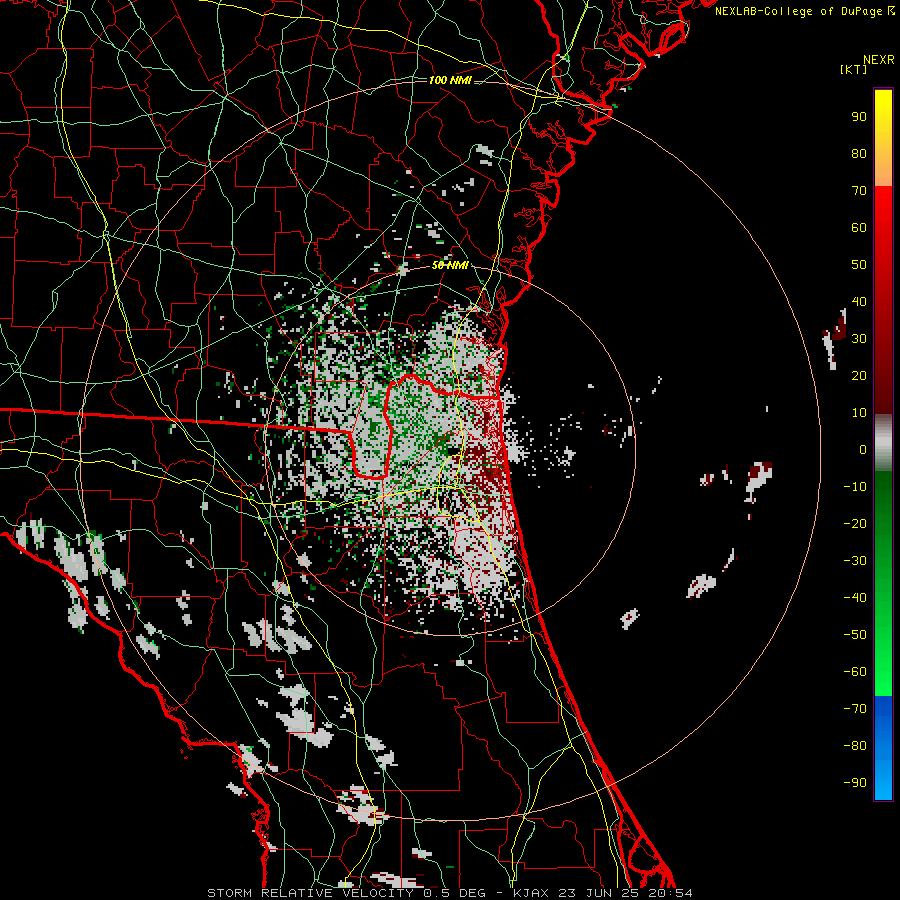Click the "-30" value on velocity scale
The image size is (900, 900).
point(855,561)
